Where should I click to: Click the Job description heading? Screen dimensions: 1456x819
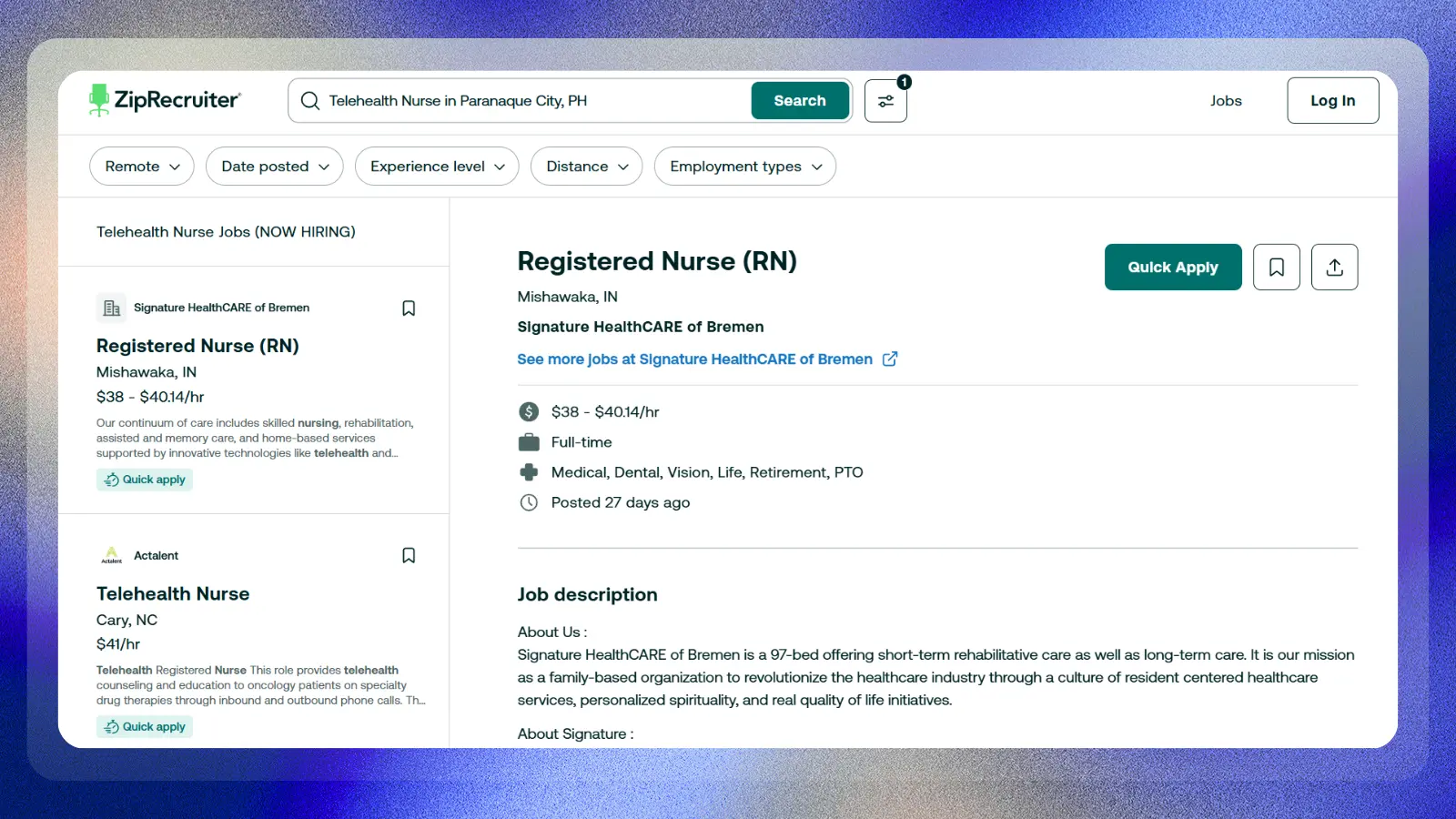[588, 594]
